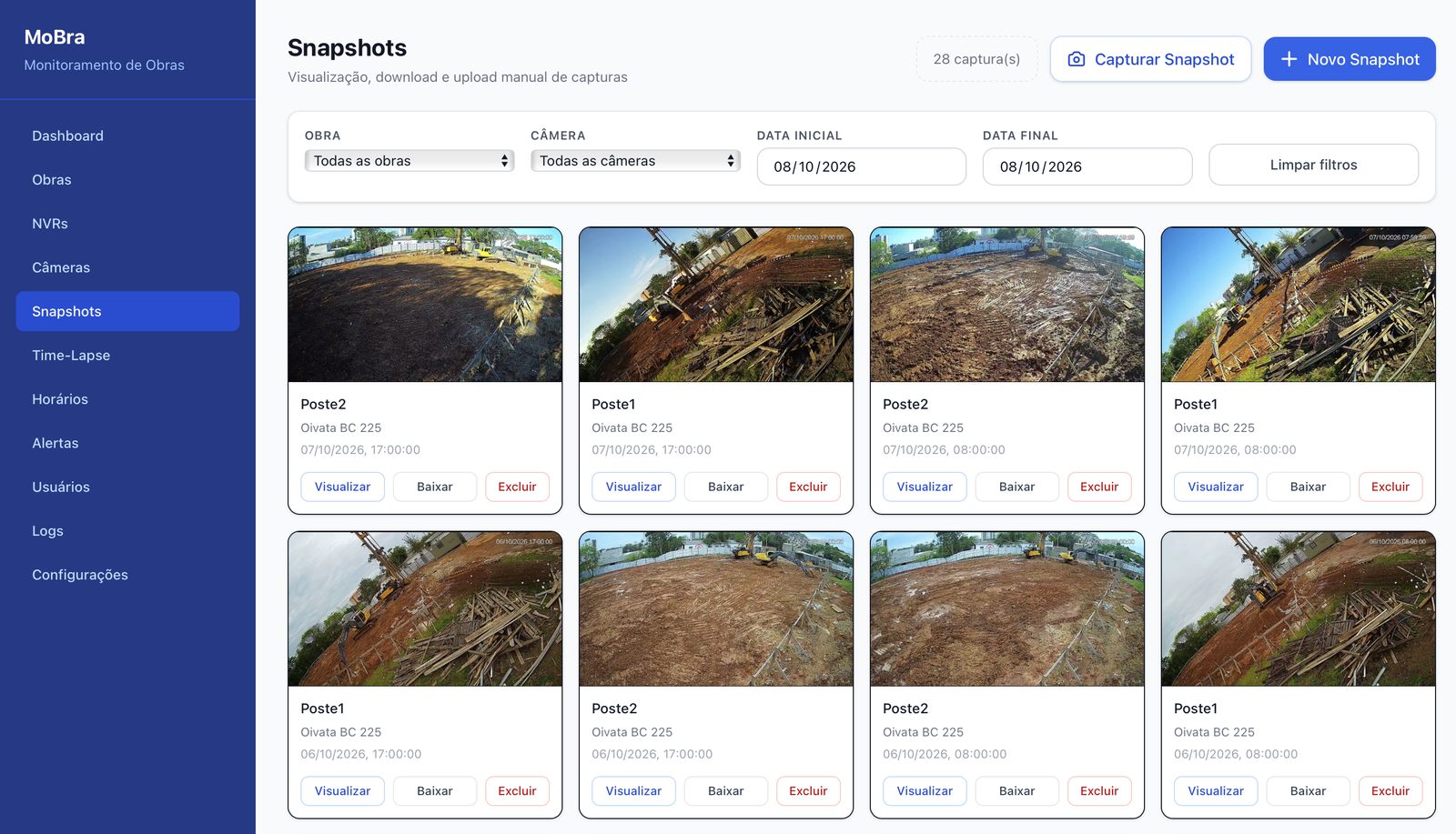Click the plus icon in Novo Snapshot
The width and height of the screenshot is (1456, 834).
pyautogui.click(x=1289, y=59)
